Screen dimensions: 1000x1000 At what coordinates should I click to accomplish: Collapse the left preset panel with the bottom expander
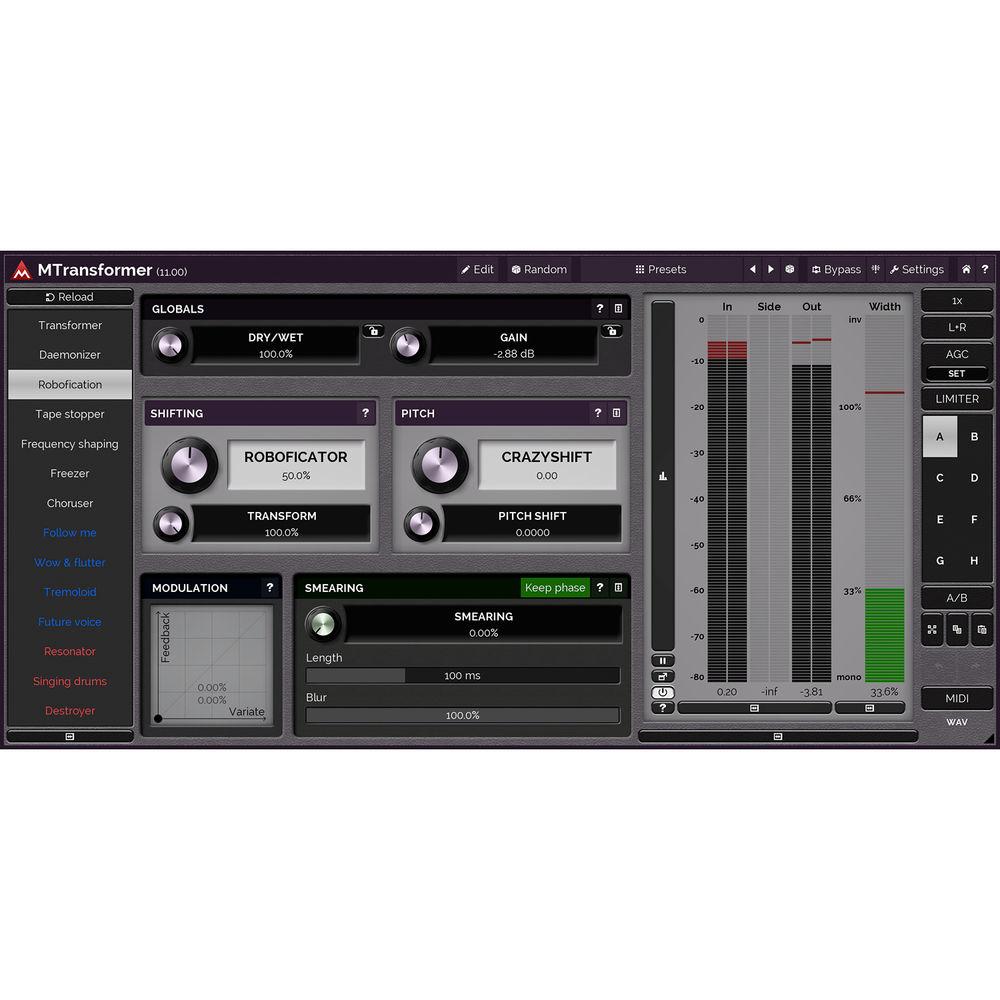(69, 735)
